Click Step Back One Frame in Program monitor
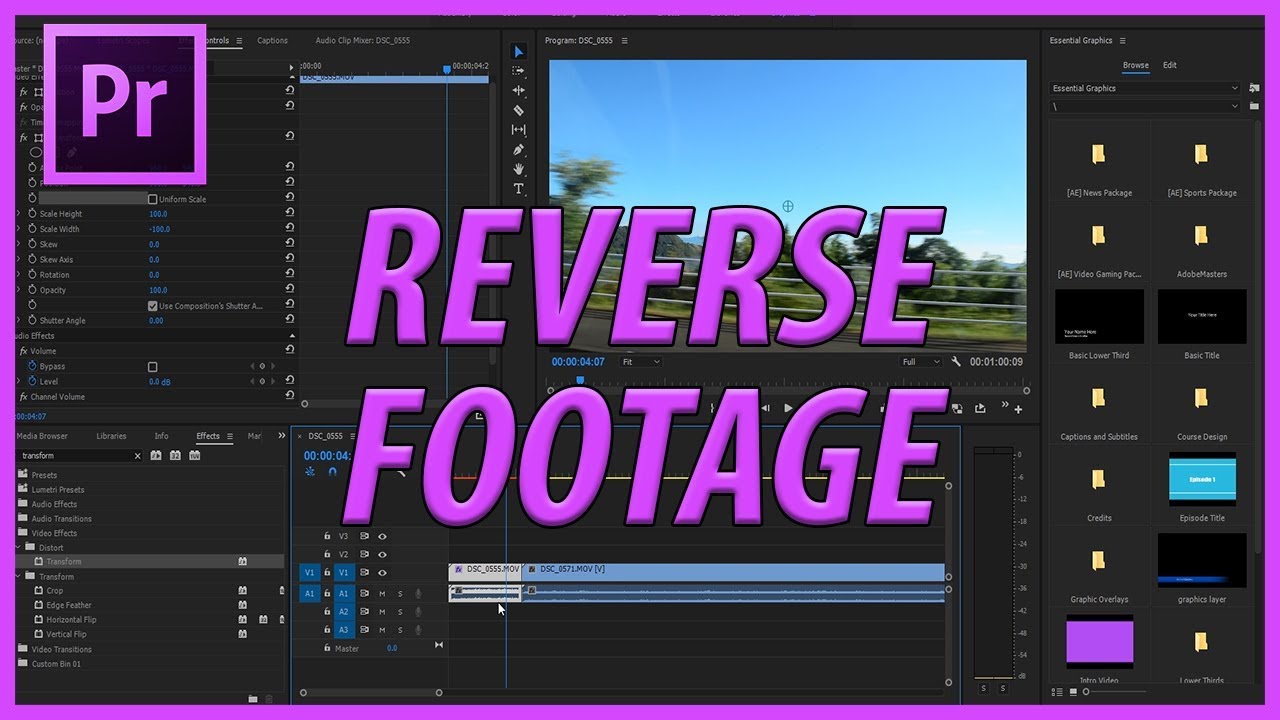This screenshot has height=720, width=1280. point(766,408)
